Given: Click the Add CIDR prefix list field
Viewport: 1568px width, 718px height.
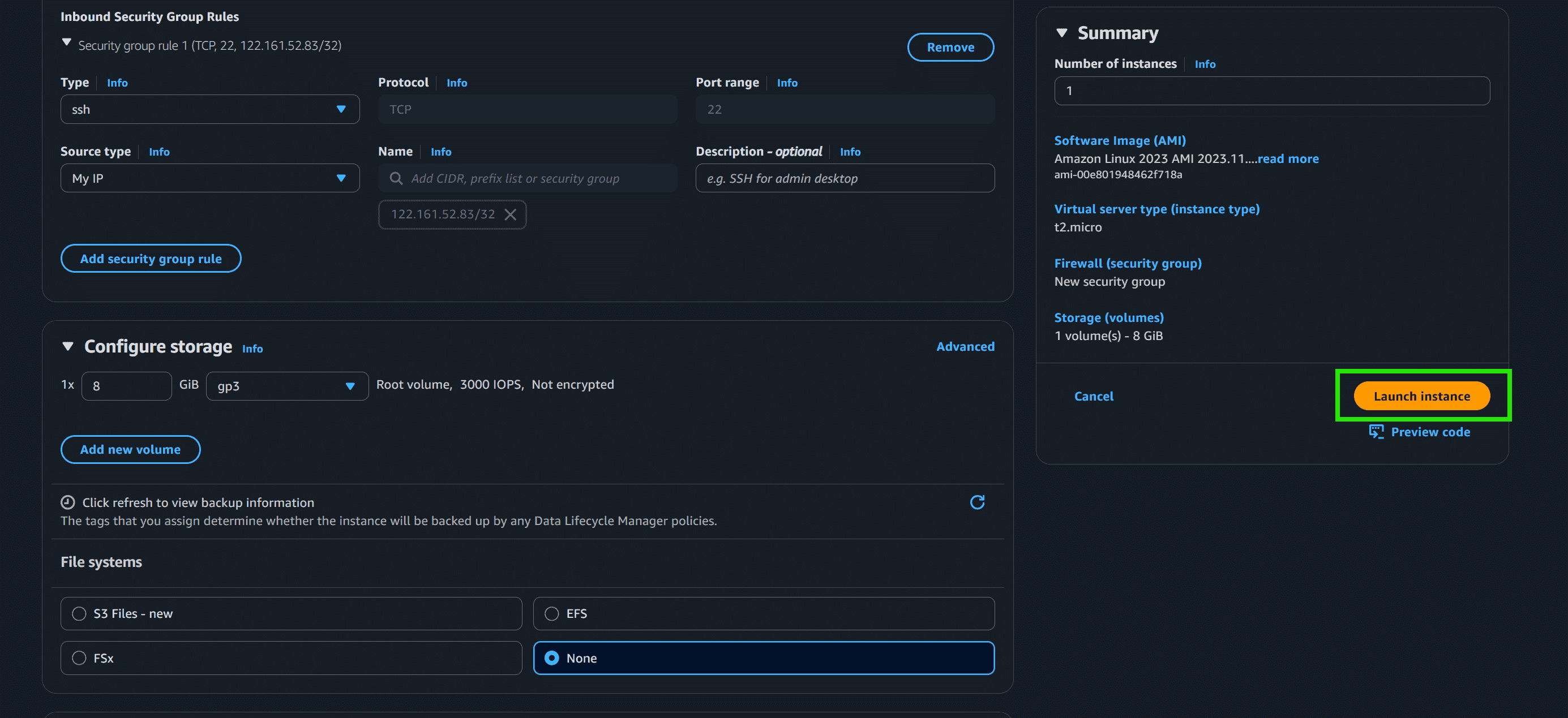Looking at the screenshot, I should click(527, 178).
